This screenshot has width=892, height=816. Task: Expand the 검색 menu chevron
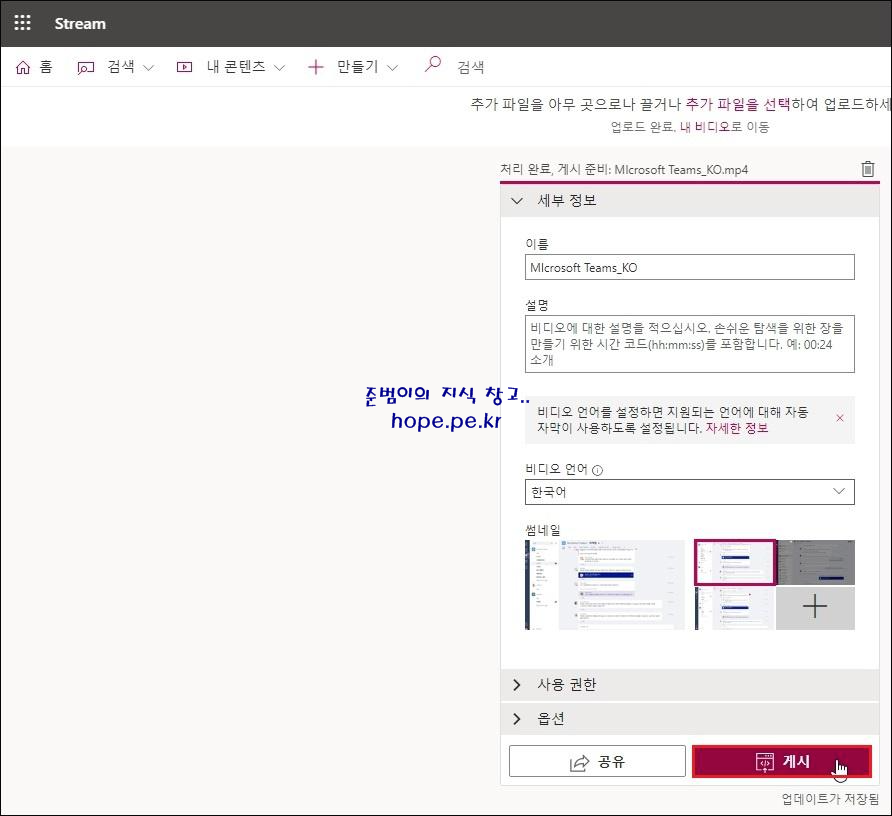(x=148, y=68)
